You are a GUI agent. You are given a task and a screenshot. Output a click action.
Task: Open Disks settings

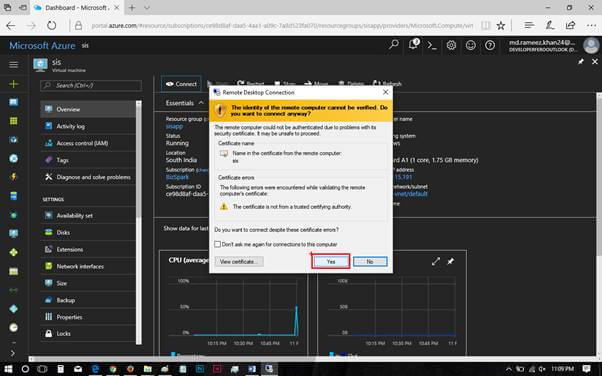coord(88,232)
